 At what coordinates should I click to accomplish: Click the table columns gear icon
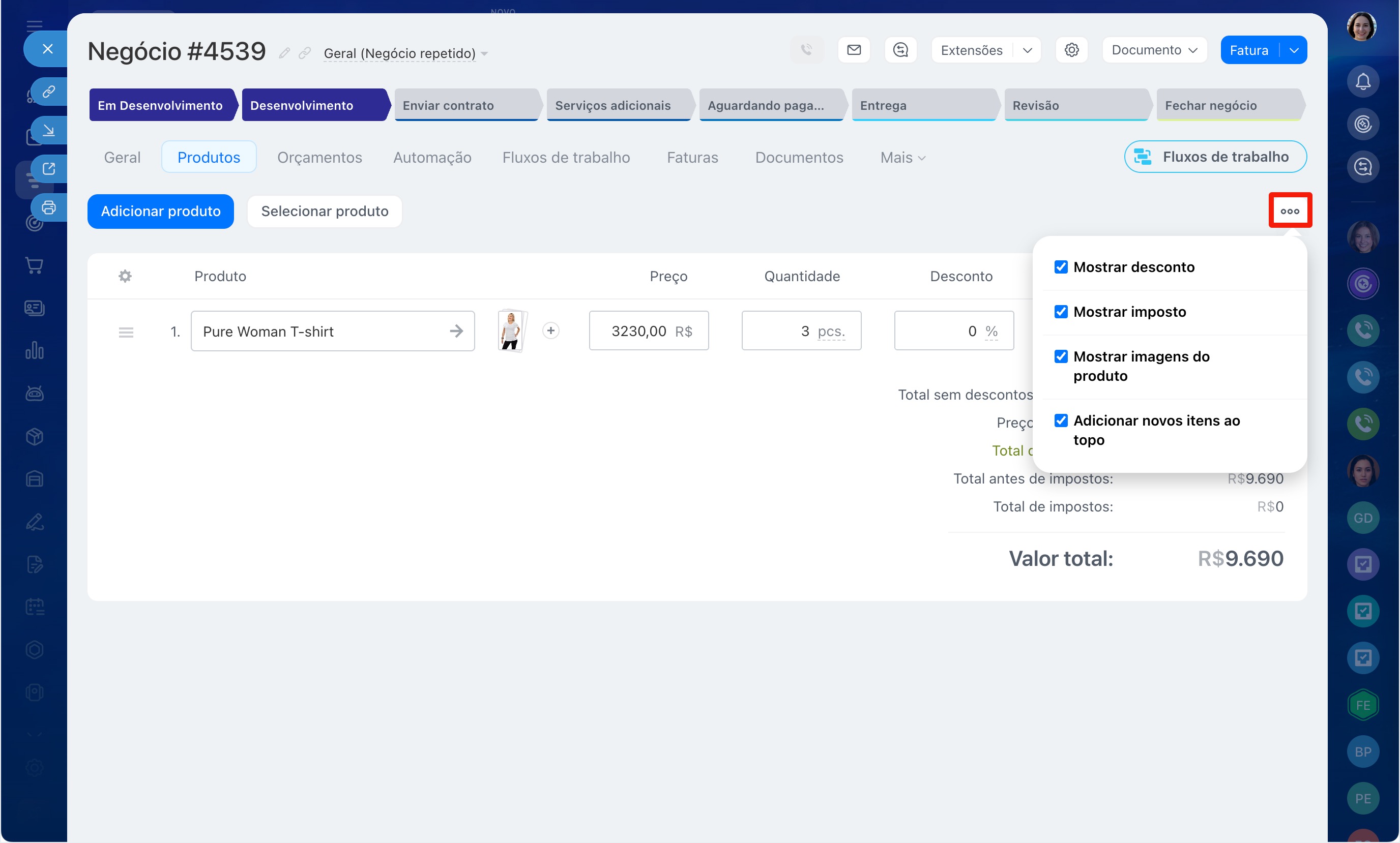pos(125,276)
